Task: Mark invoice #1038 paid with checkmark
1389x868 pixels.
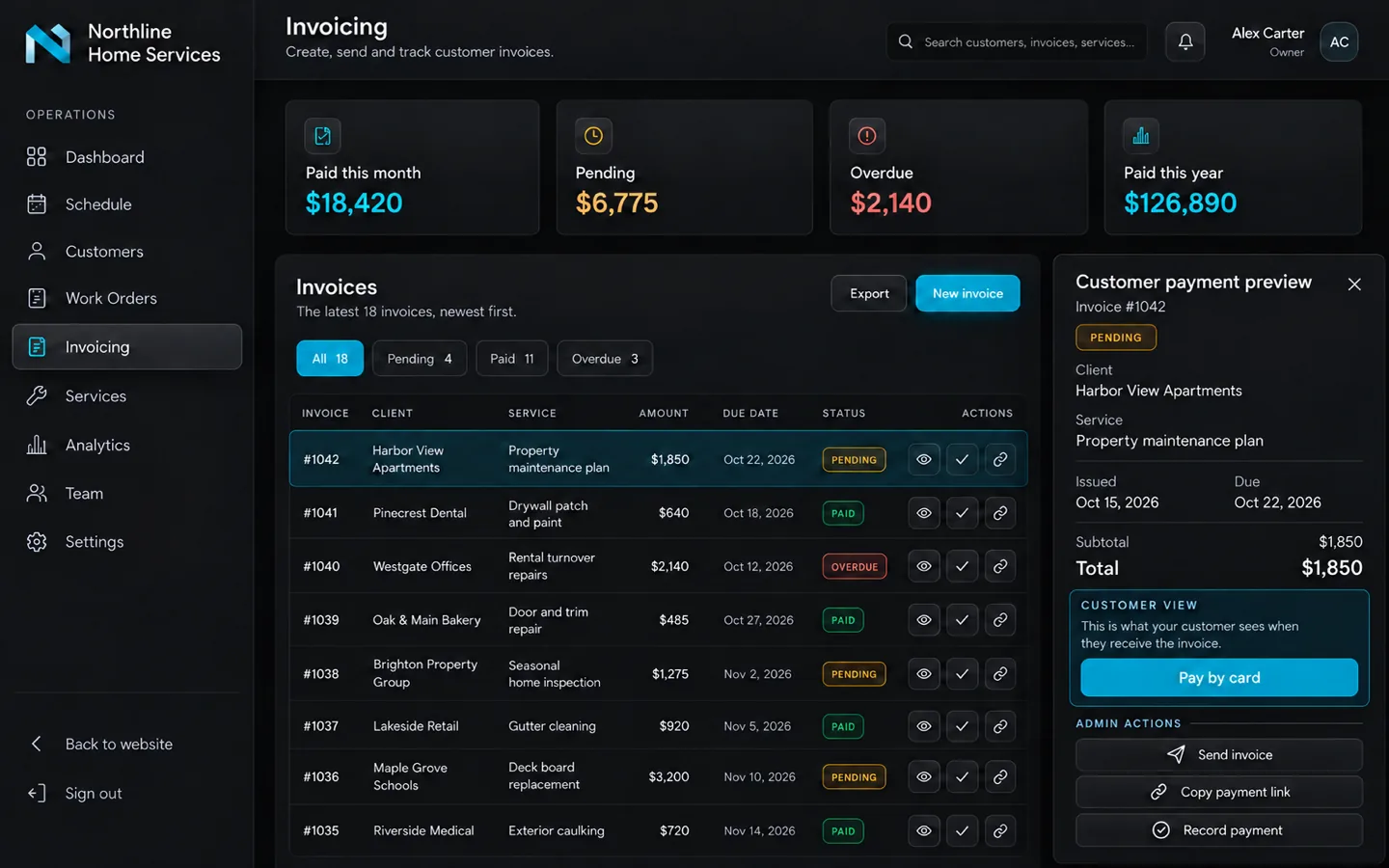Action: pyautogui.click(x=962, y=674)
